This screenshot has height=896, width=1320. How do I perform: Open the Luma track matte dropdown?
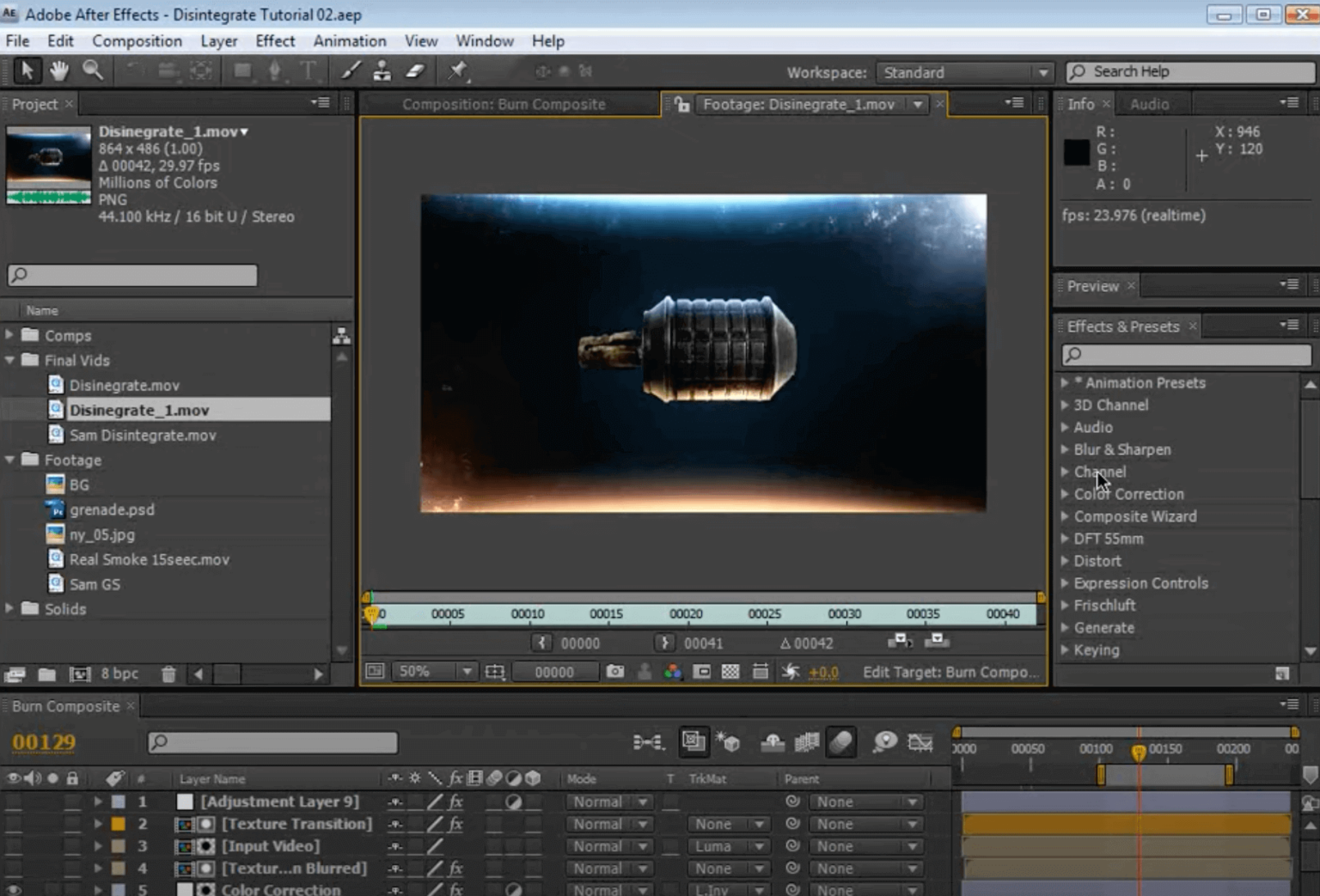coord(728,846)
